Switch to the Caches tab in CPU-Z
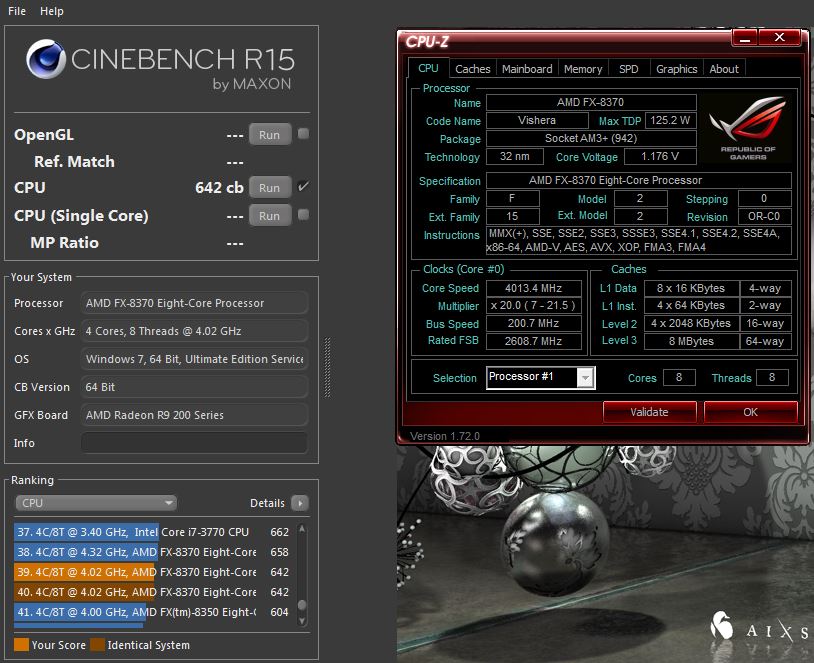The image size is (814, 663). tap(472, 69)
